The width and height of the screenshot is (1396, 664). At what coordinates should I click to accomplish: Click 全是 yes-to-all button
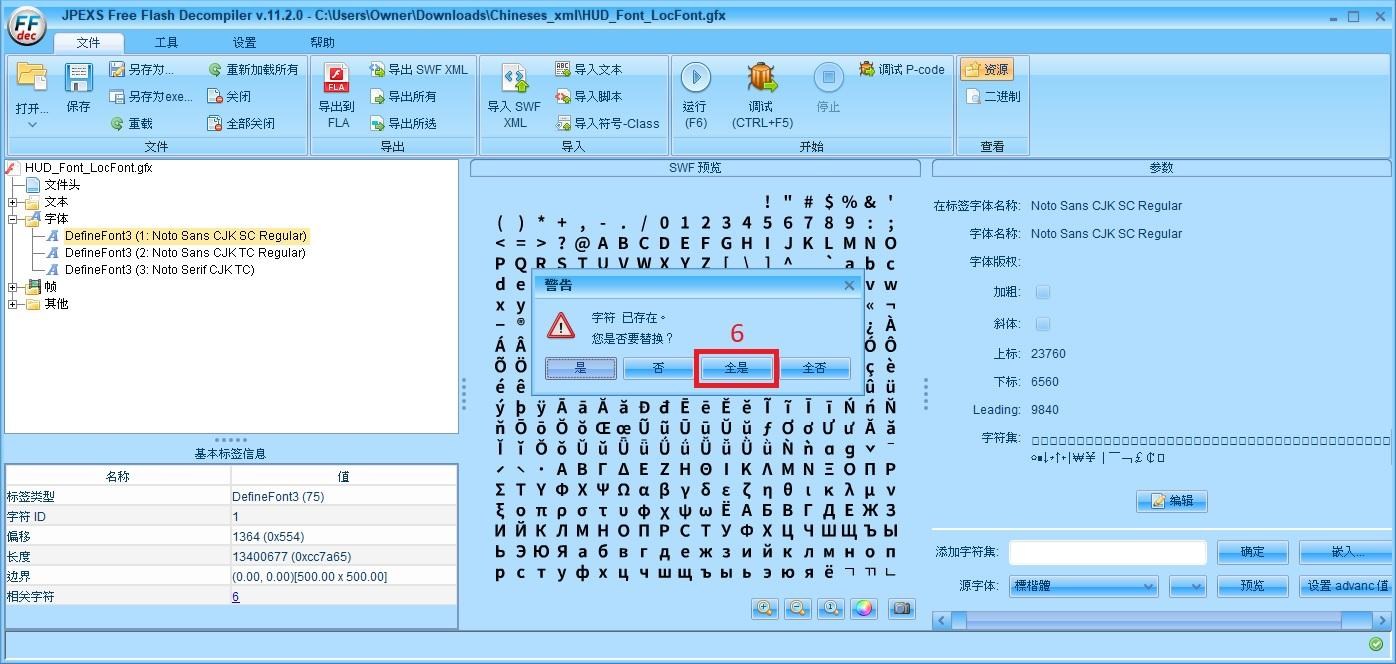(736, 368)
